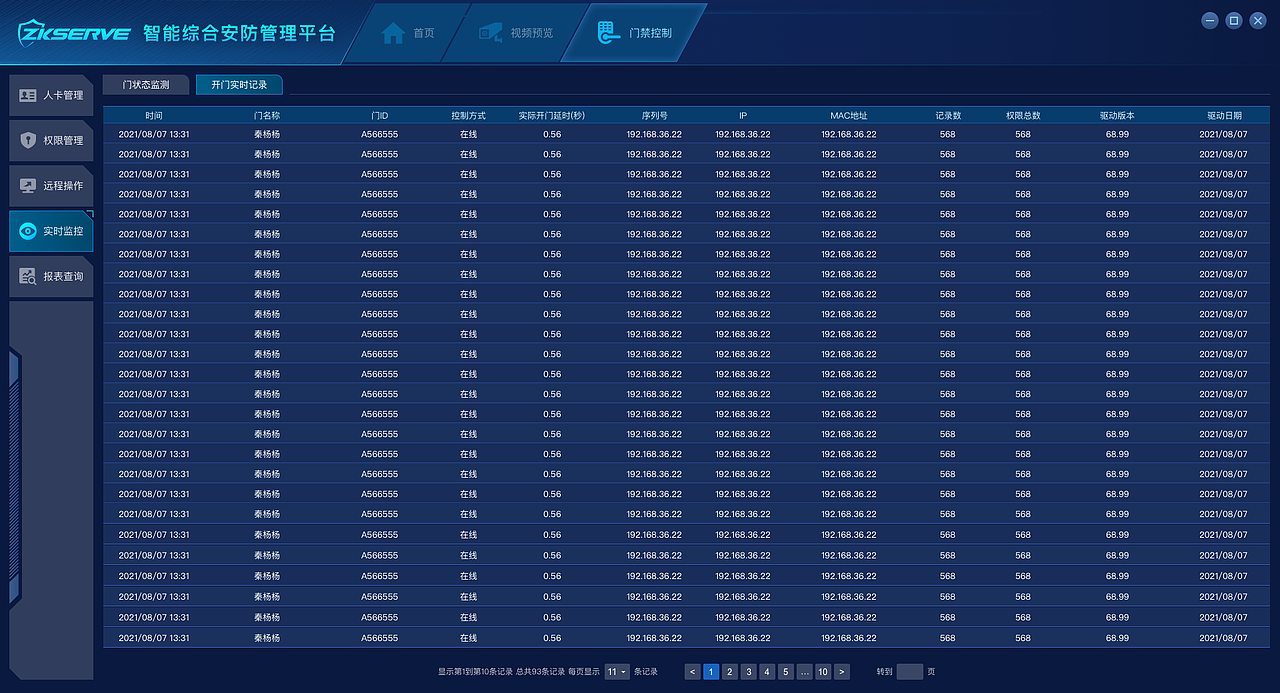Click the MAC地址 column header
1280x693 pixels.
pos(848,115)
